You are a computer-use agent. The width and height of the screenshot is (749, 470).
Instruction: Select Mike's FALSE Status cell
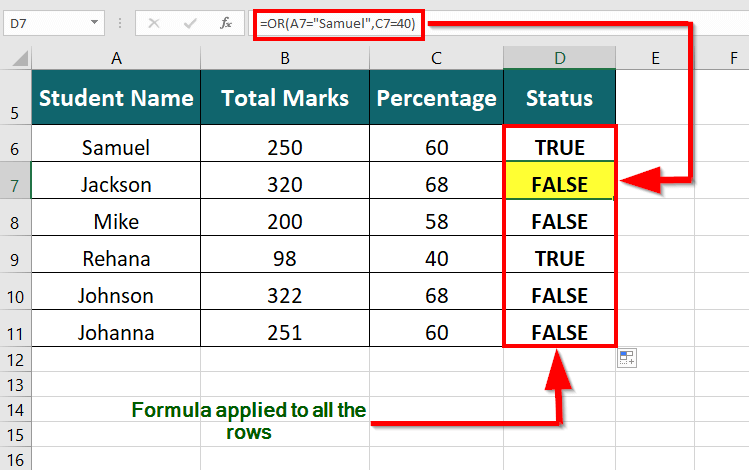click(559, 217)
